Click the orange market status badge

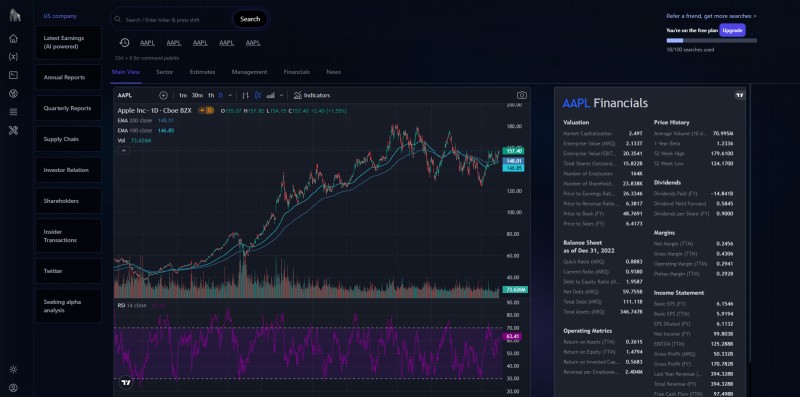pos(206,110)
